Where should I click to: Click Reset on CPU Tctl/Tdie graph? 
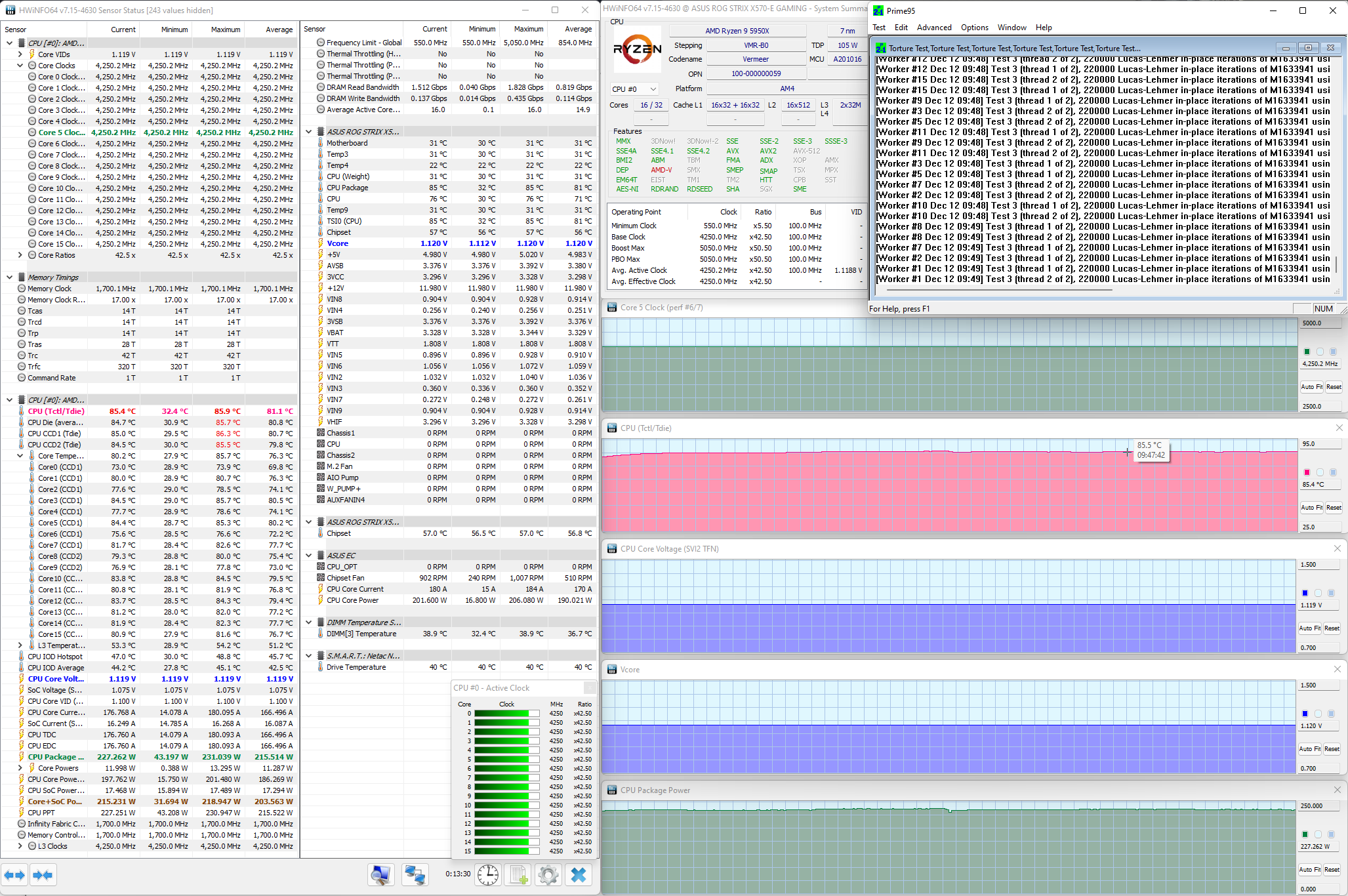pyautogui.click(x=1334, y=508)
